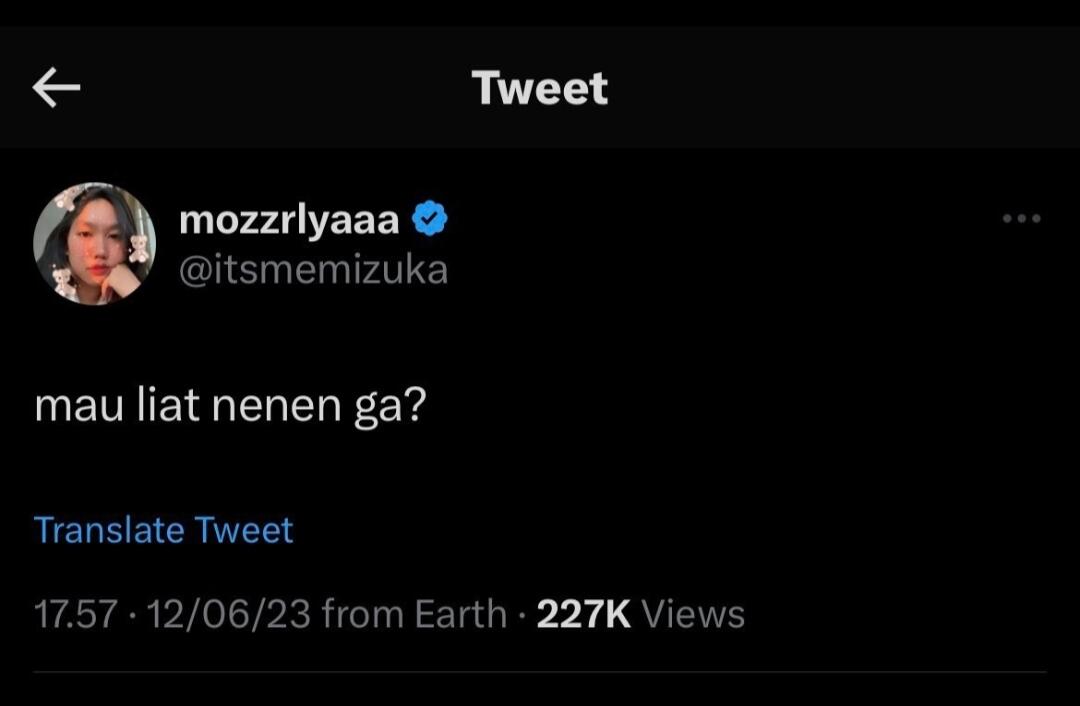Click the "Tweet" header title
Viewport: 1080px width, 706px height.
[540, 88]
